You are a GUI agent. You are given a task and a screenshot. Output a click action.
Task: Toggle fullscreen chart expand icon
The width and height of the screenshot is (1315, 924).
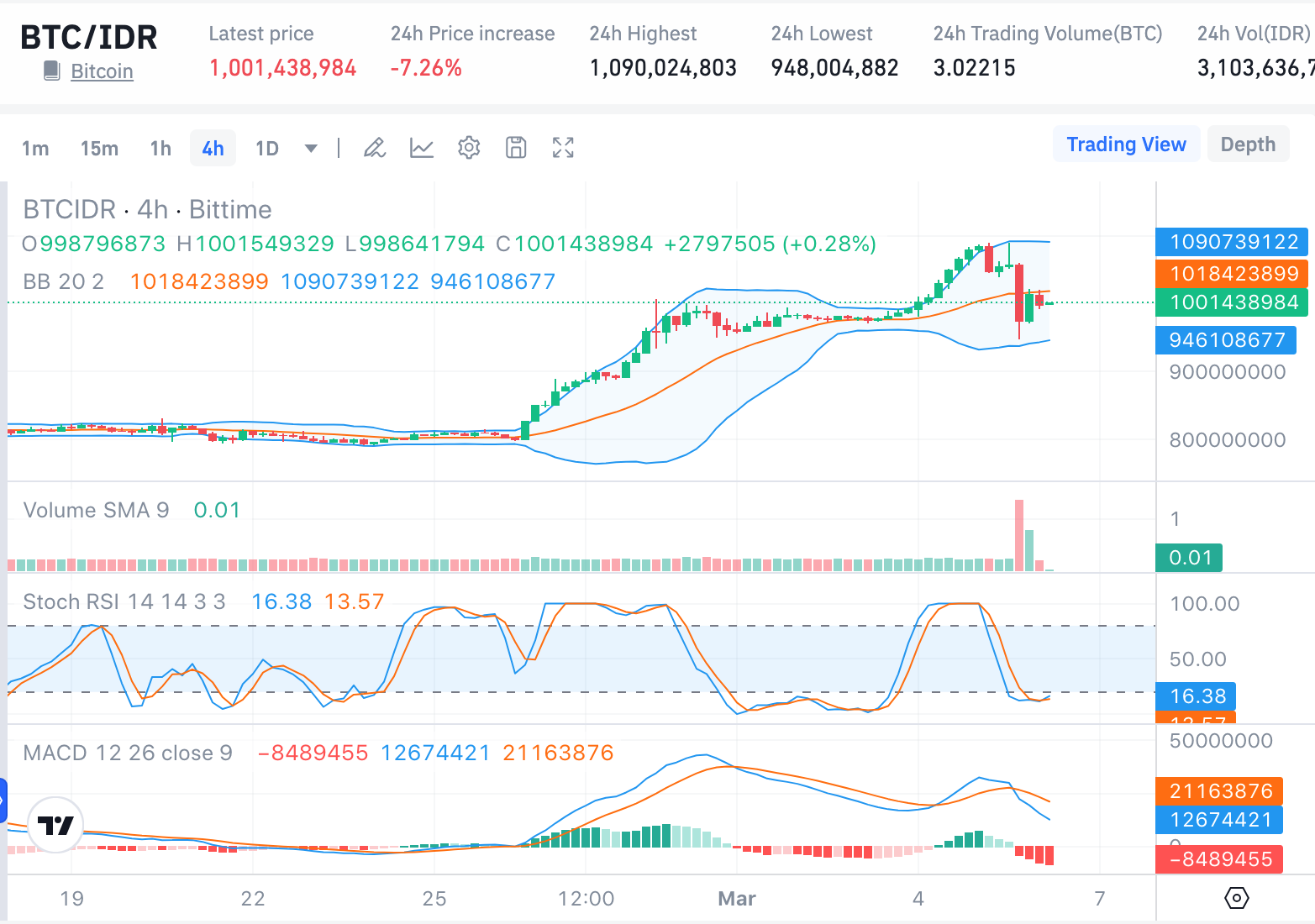(563, 148)
